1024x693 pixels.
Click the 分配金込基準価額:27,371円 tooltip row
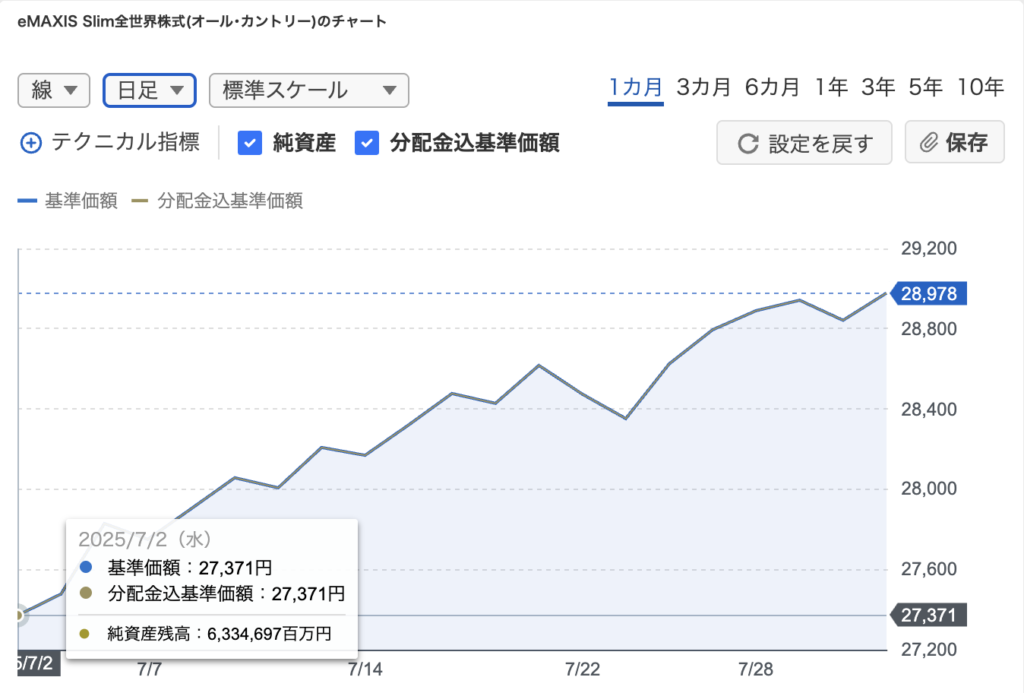pyautogui.click(x=212, y=594)
